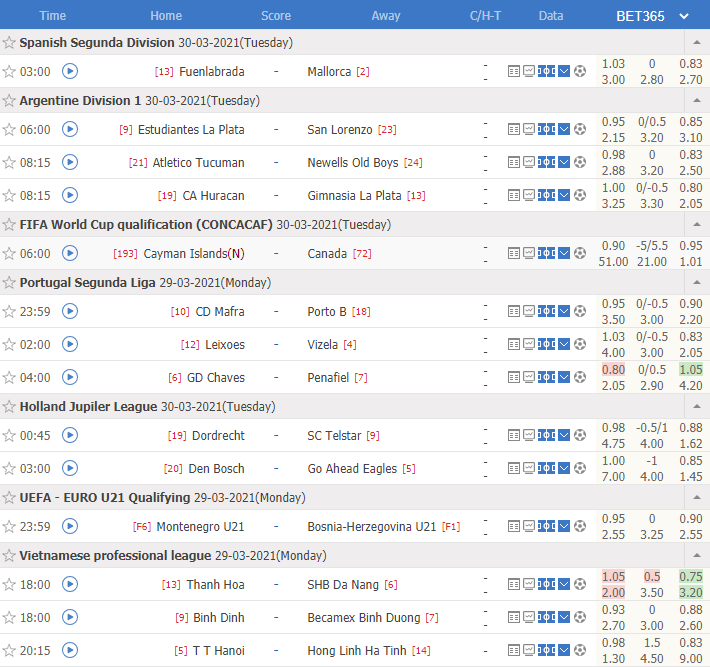Viewport: 710px width, 667px height.
Task: Open the Newells Old Boys team link
Action: point(353,163)
